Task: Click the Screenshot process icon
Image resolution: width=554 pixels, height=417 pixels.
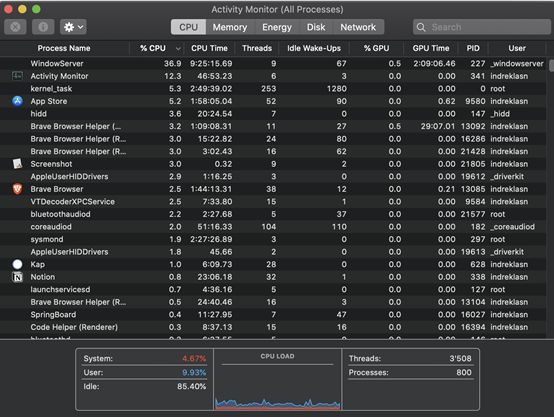Action: pos(17,164)
